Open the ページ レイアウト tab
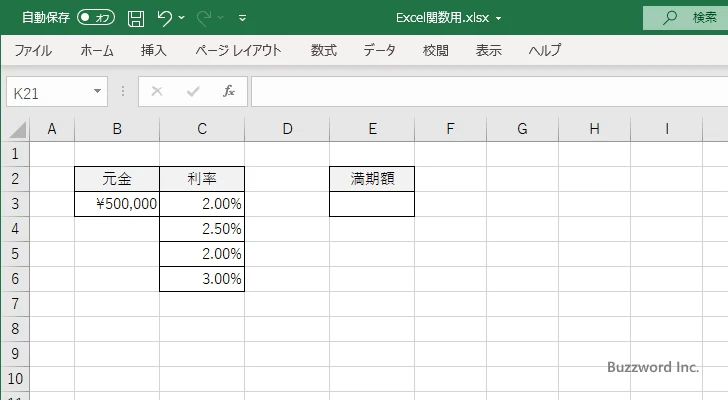The image size is (728, 400). [x=238, y=50]
